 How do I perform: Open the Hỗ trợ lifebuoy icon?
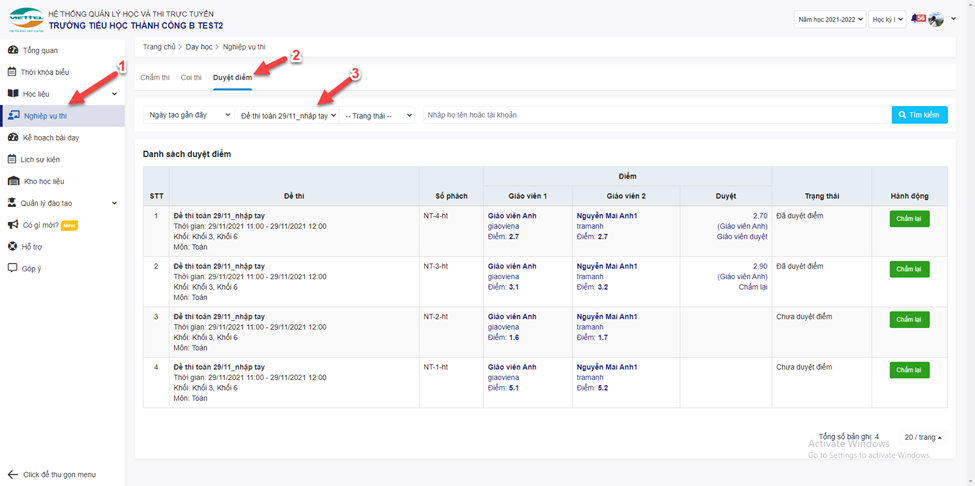(x=12, y=246)
